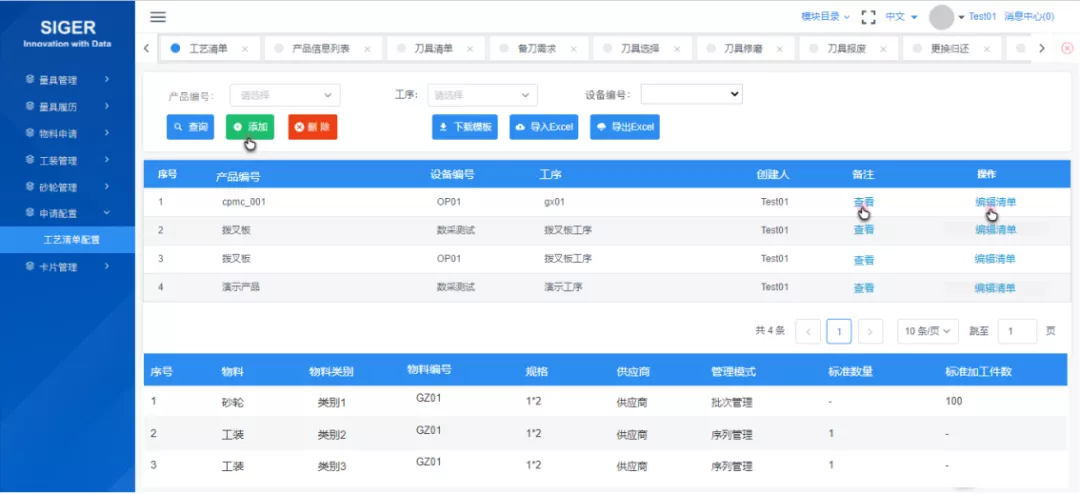This screenshot has height=494, width=1080.
Task: Click the blue 查询 search button
Action: tap(190, 127)
